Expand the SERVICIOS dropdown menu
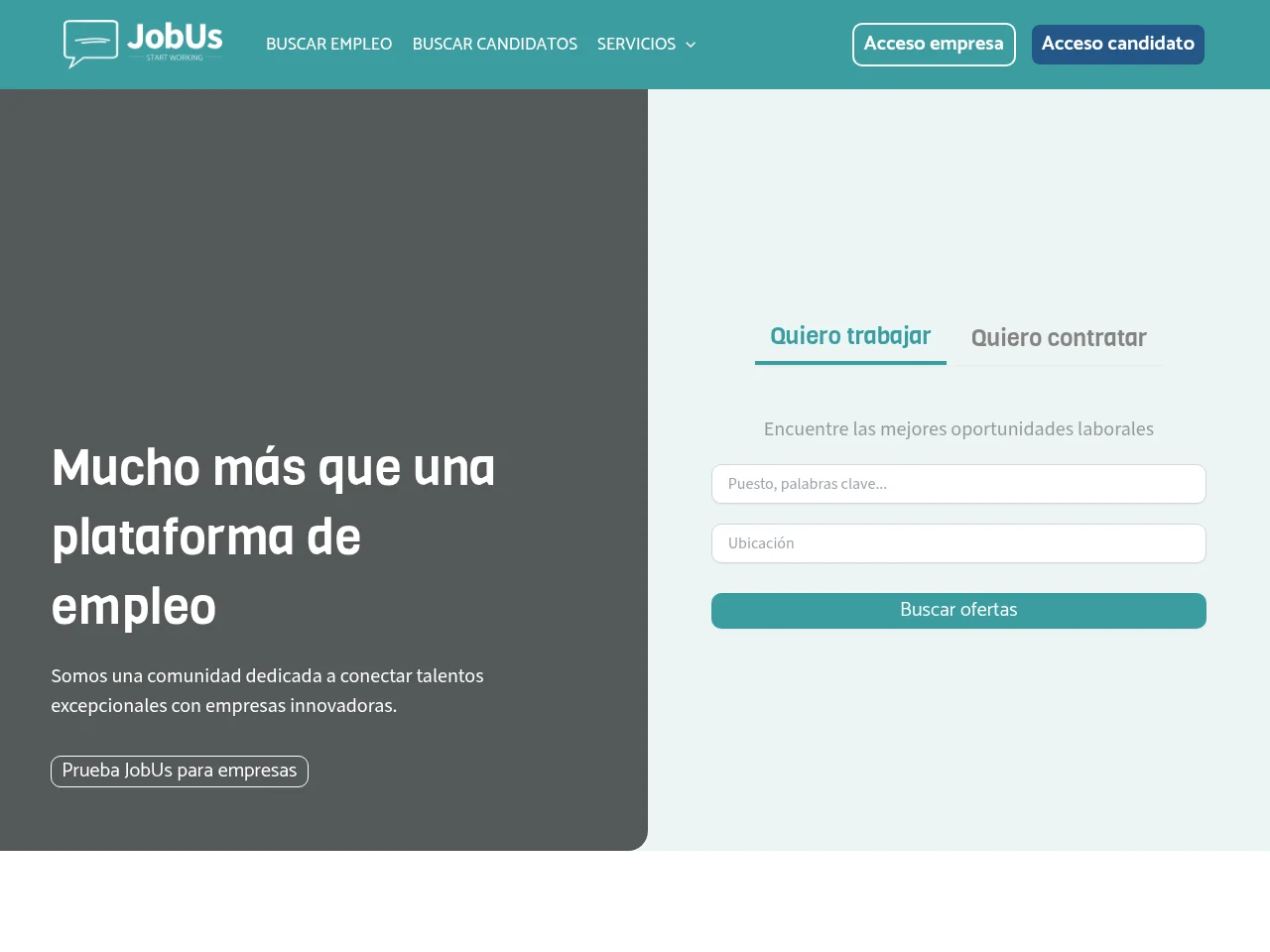The height and width of the screenshot is (952, 1270). [x=647, y=45]
